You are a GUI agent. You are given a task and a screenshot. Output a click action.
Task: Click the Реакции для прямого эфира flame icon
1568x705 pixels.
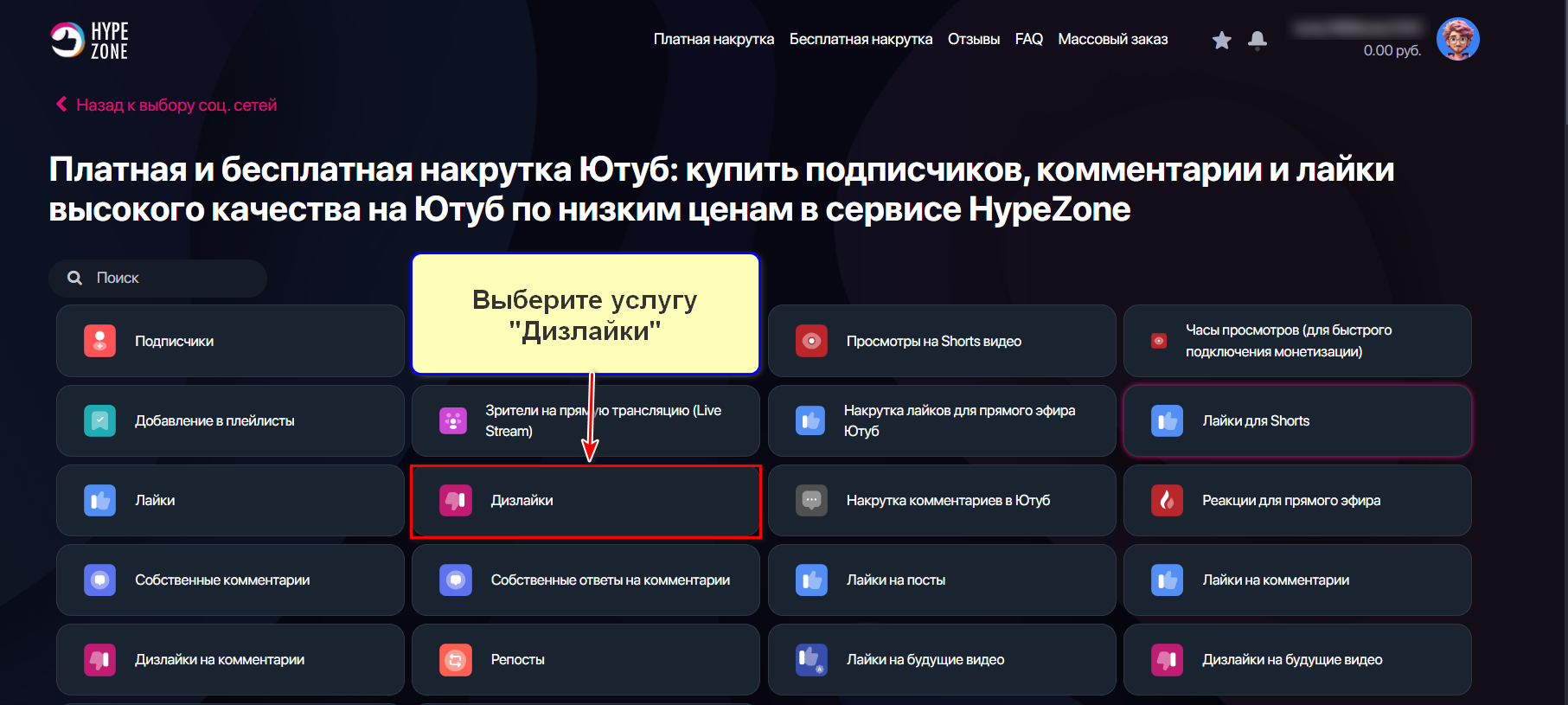1167,500
